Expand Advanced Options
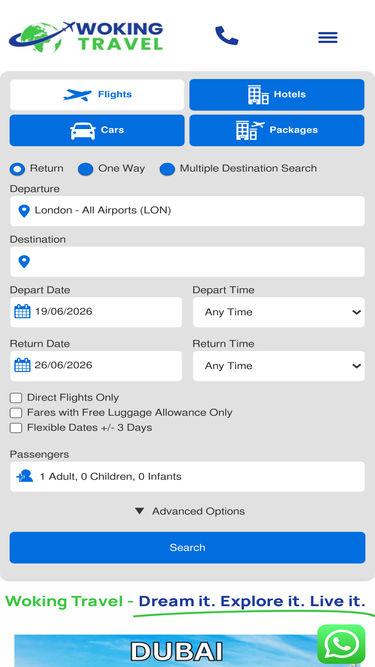375x667 pixels. [190, 511]
